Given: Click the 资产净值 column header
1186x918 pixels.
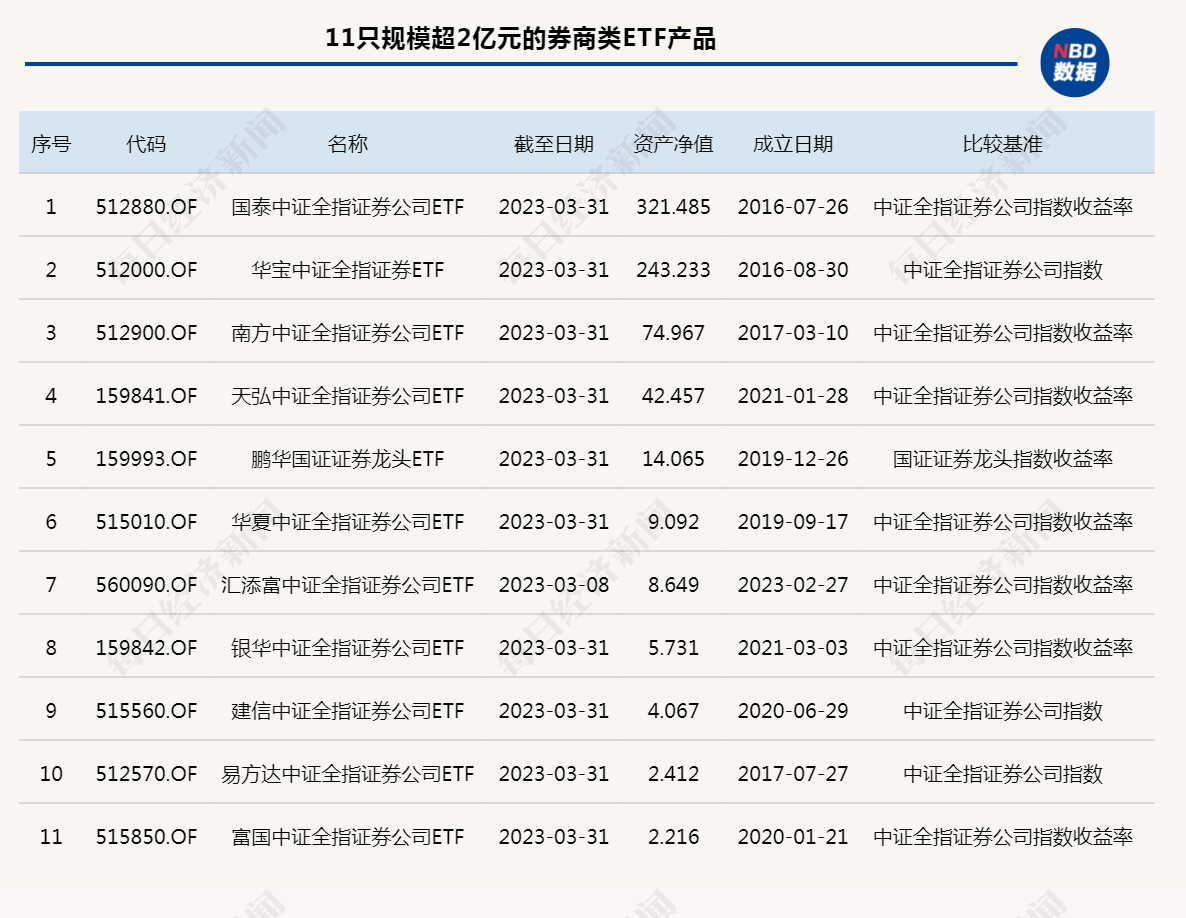Looking at the screenshot, I should (x=673, y=144).
